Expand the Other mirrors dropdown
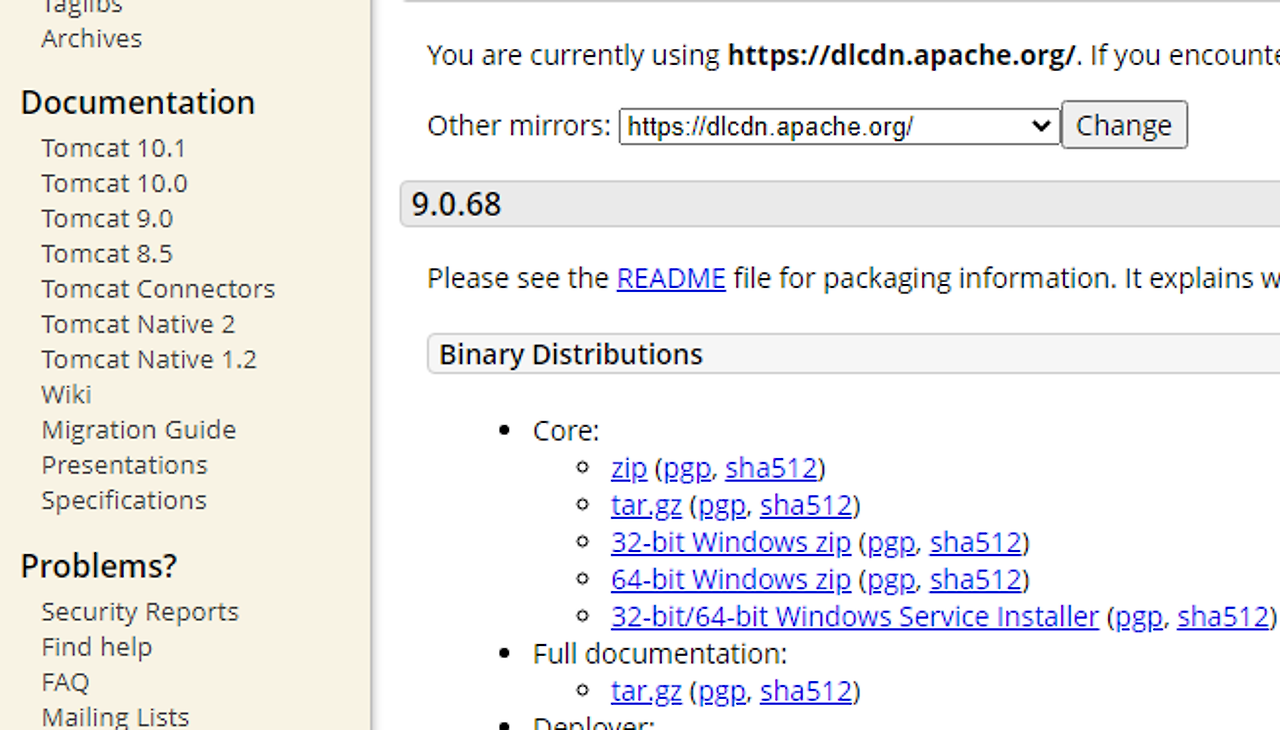Image resolution: width=1280 pixels, height=730 pixels. tap(839, 126)
